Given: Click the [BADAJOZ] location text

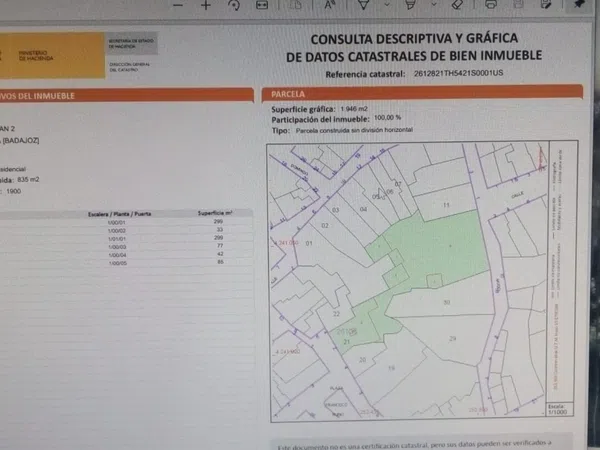Looking at the screenshot, I should (21, 140).
